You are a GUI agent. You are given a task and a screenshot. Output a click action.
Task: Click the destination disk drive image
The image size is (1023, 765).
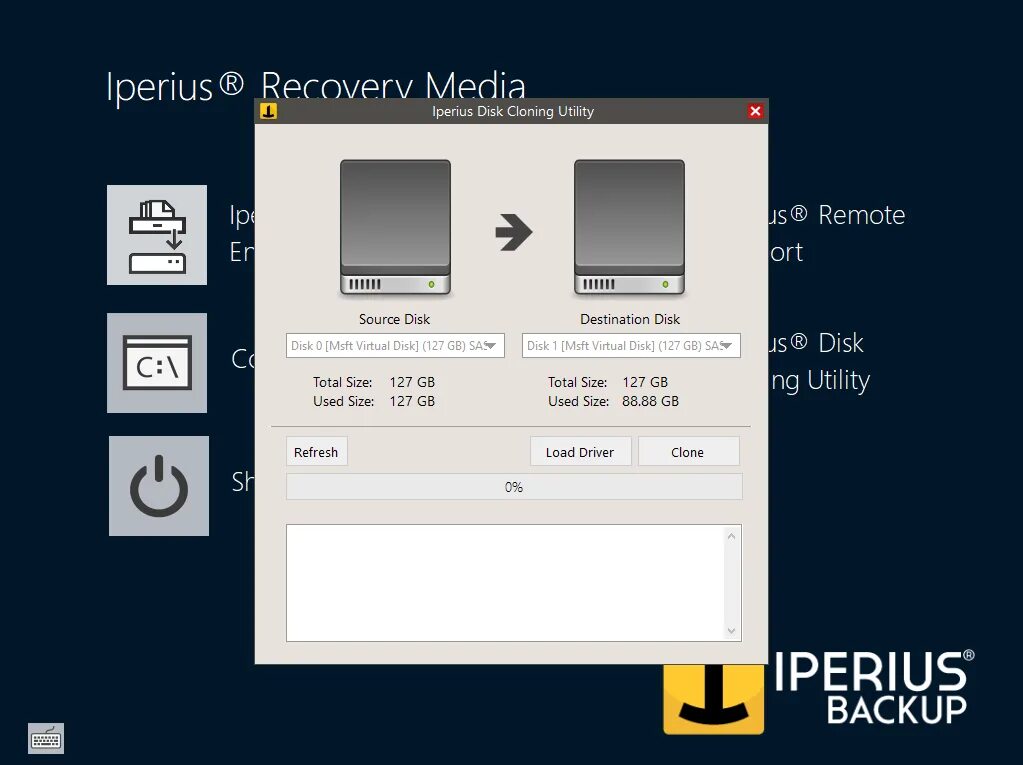630,228
